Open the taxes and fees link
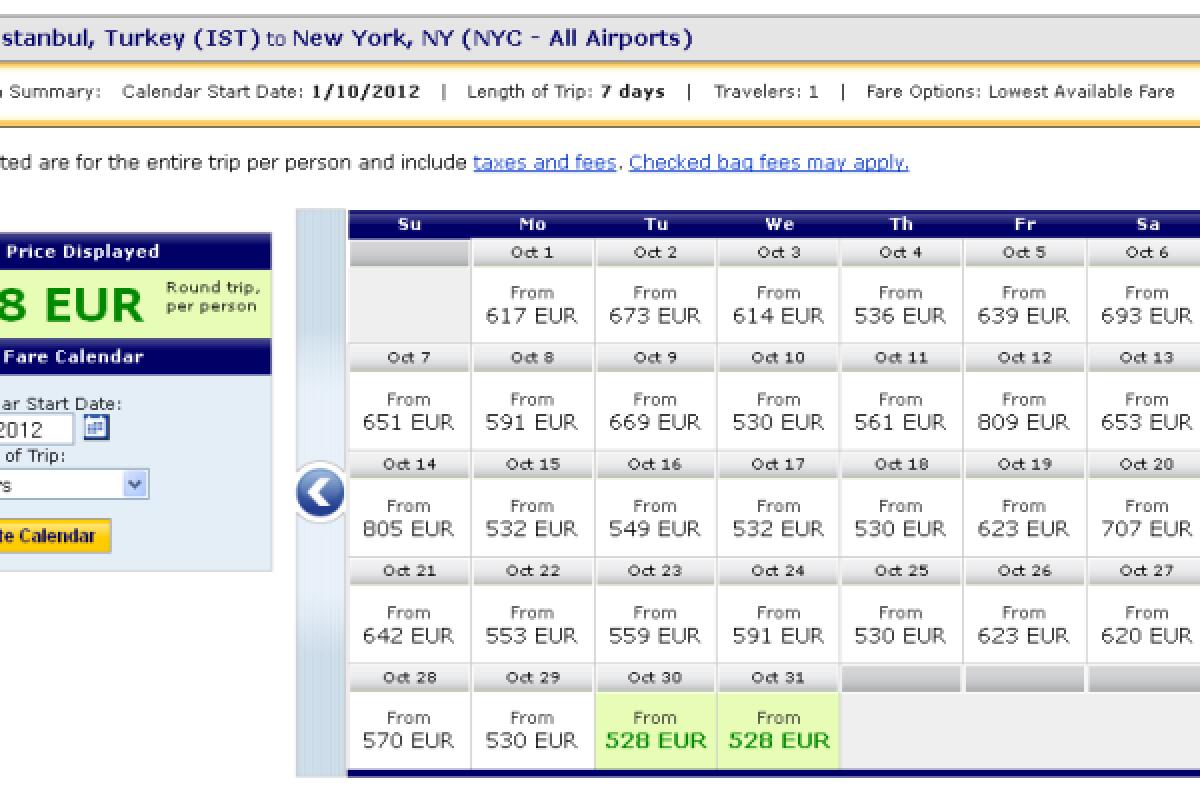The image size is (1200, 800). (x=544, y=162)
